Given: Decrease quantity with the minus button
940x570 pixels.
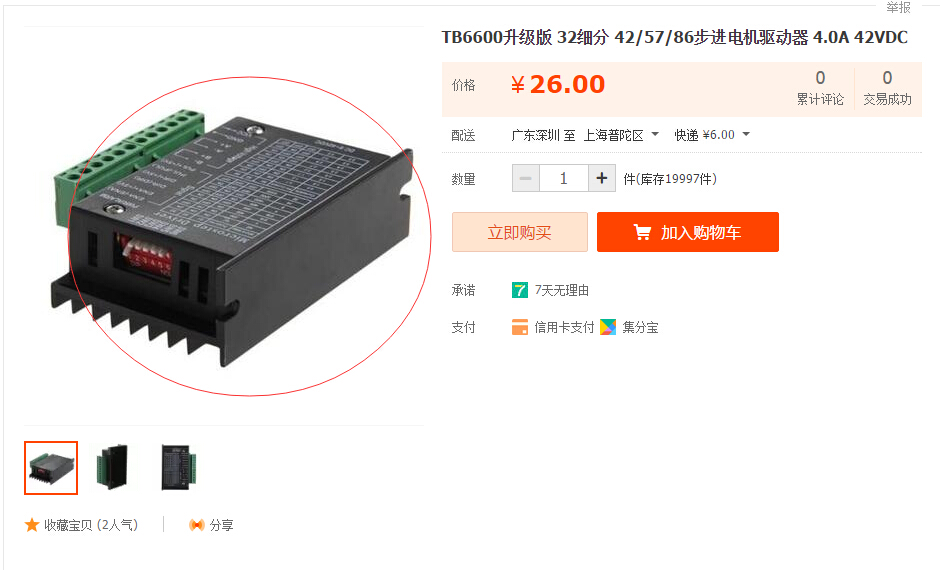Looking at the screenshot, I should point(526,179).
